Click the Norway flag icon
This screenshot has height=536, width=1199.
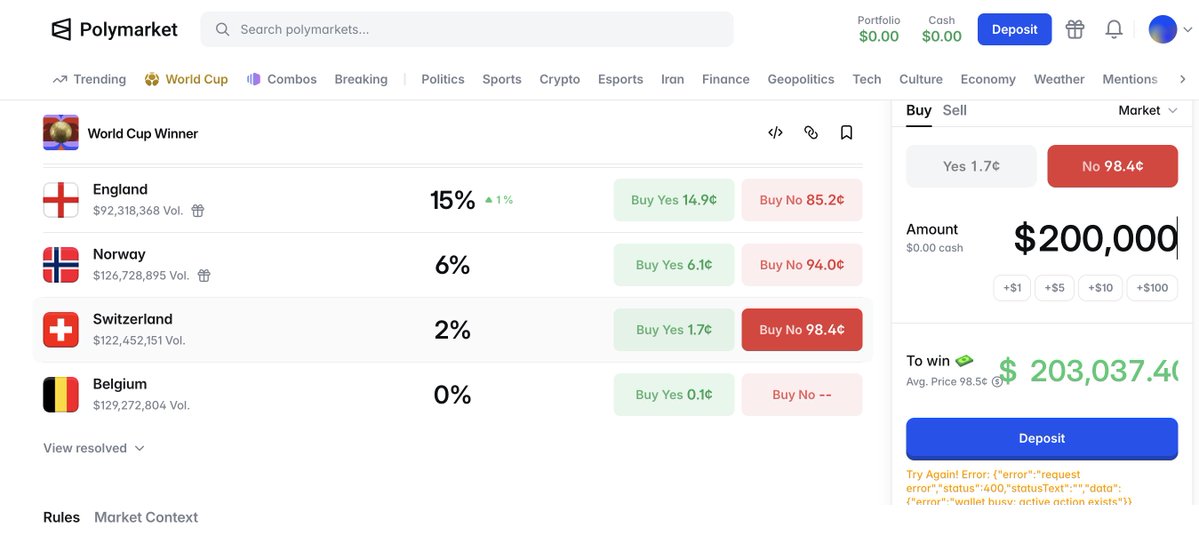pyautogui.click(x=60, y=265)
